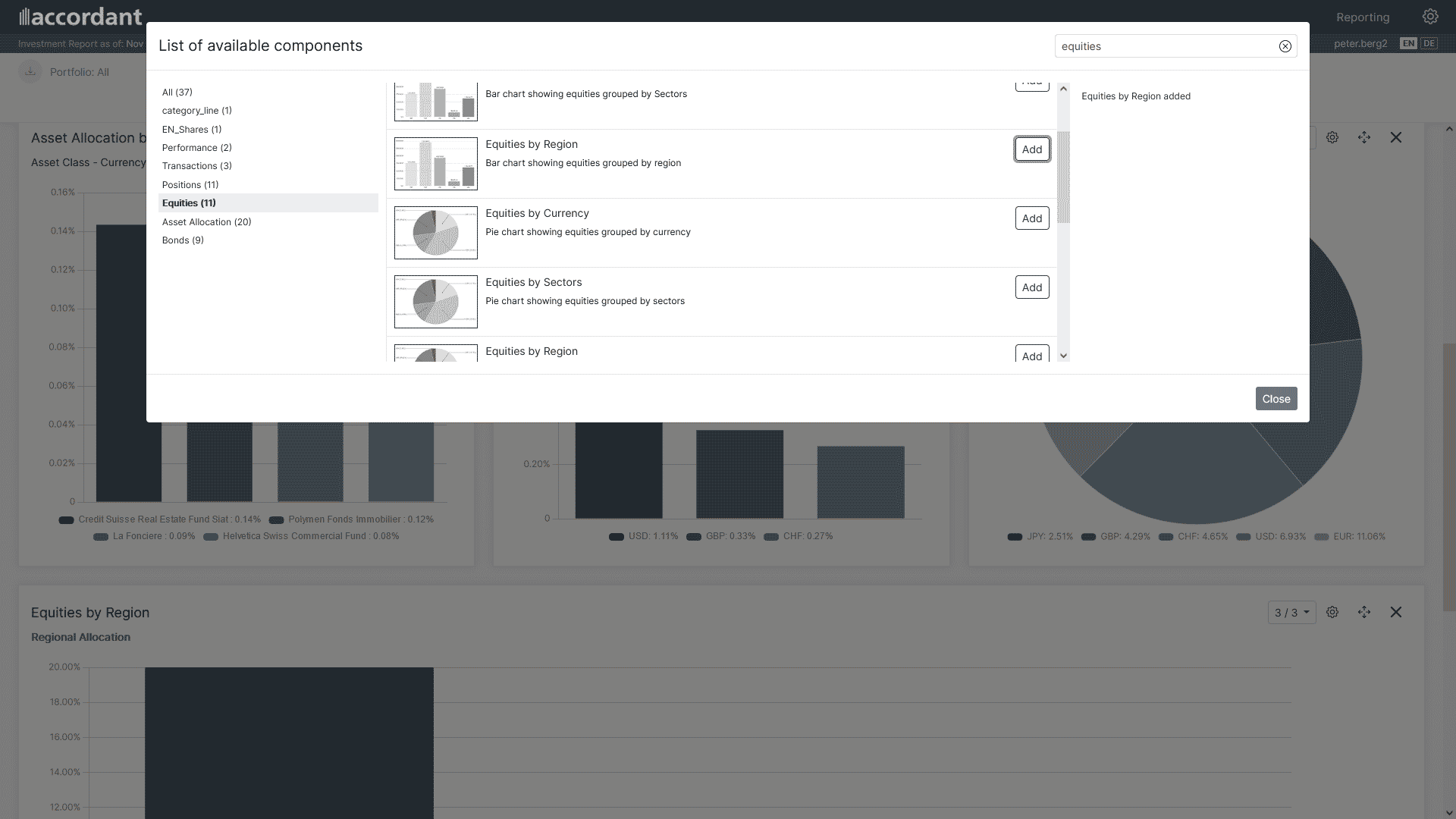Screen dimensions: 1456x819
Task: Click the 'Regional Allocation' subtitle
Action: [x=80, y=637]
